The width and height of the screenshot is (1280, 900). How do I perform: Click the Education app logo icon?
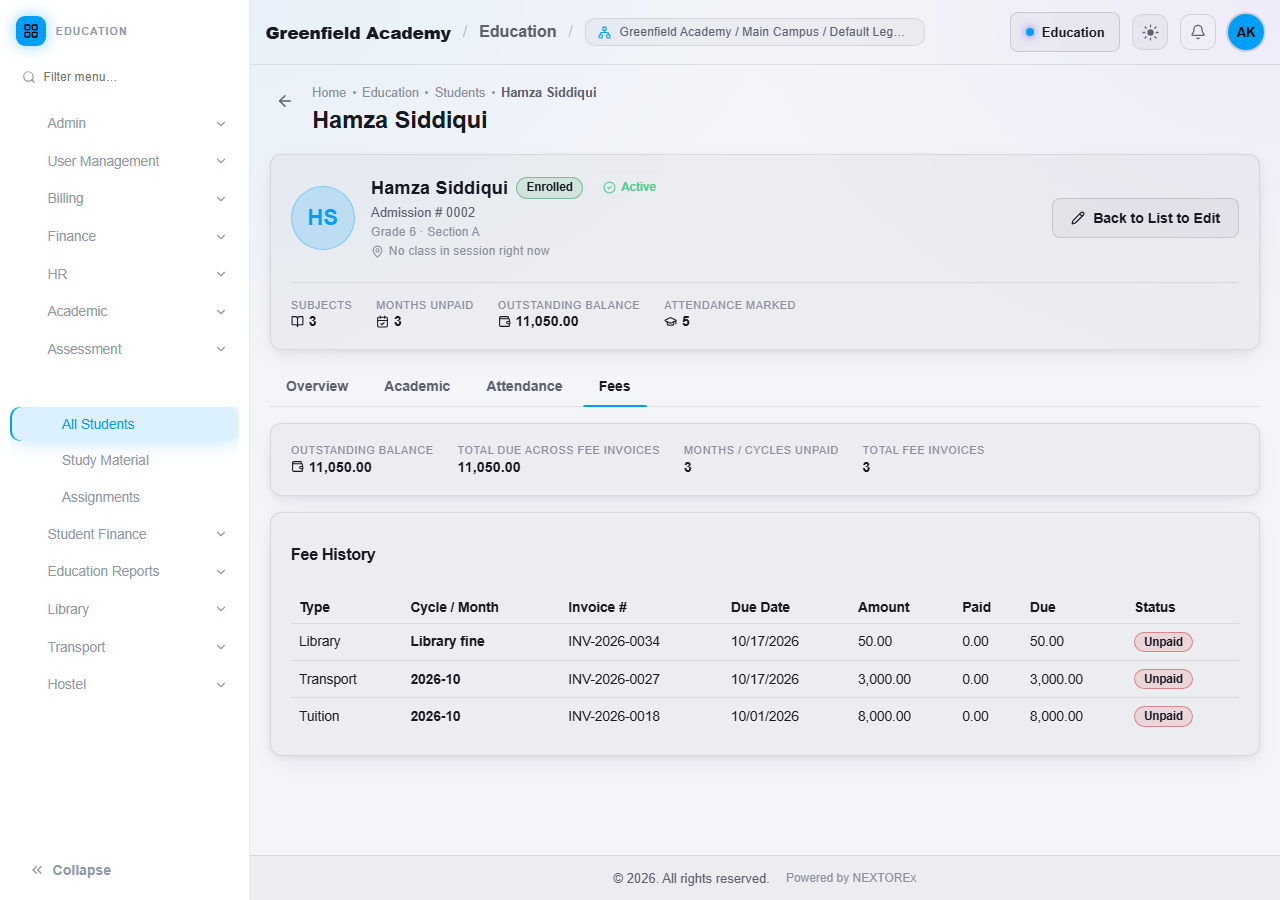coord(31,31)
